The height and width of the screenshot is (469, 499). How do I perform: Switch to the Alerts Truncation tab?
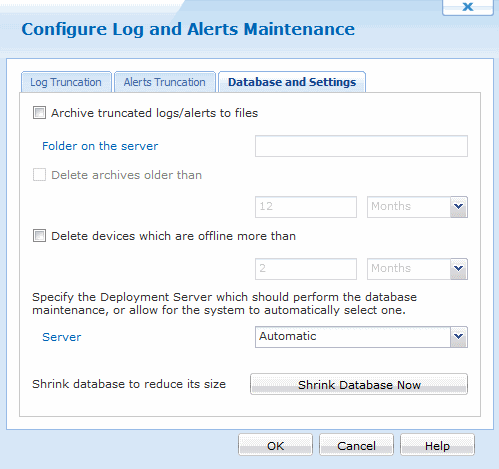[165, 82]
